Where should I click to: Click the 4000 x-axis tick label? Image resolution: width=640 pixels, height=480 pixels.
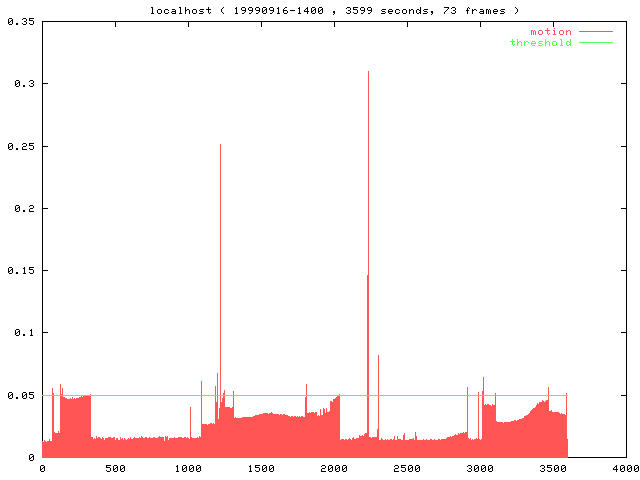pos(626,468)
